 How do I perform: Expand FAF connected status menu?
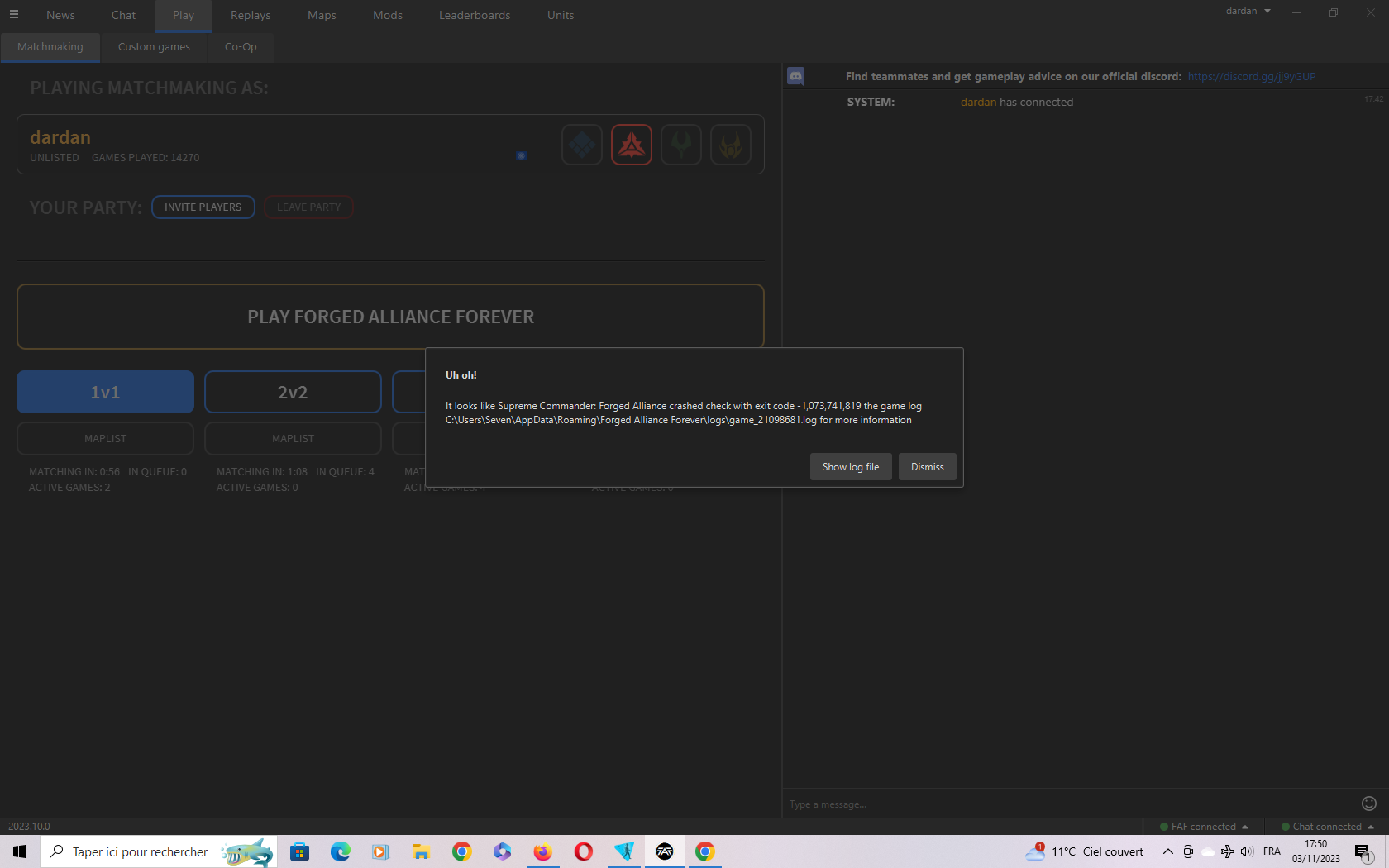[x=1204, y=827]
